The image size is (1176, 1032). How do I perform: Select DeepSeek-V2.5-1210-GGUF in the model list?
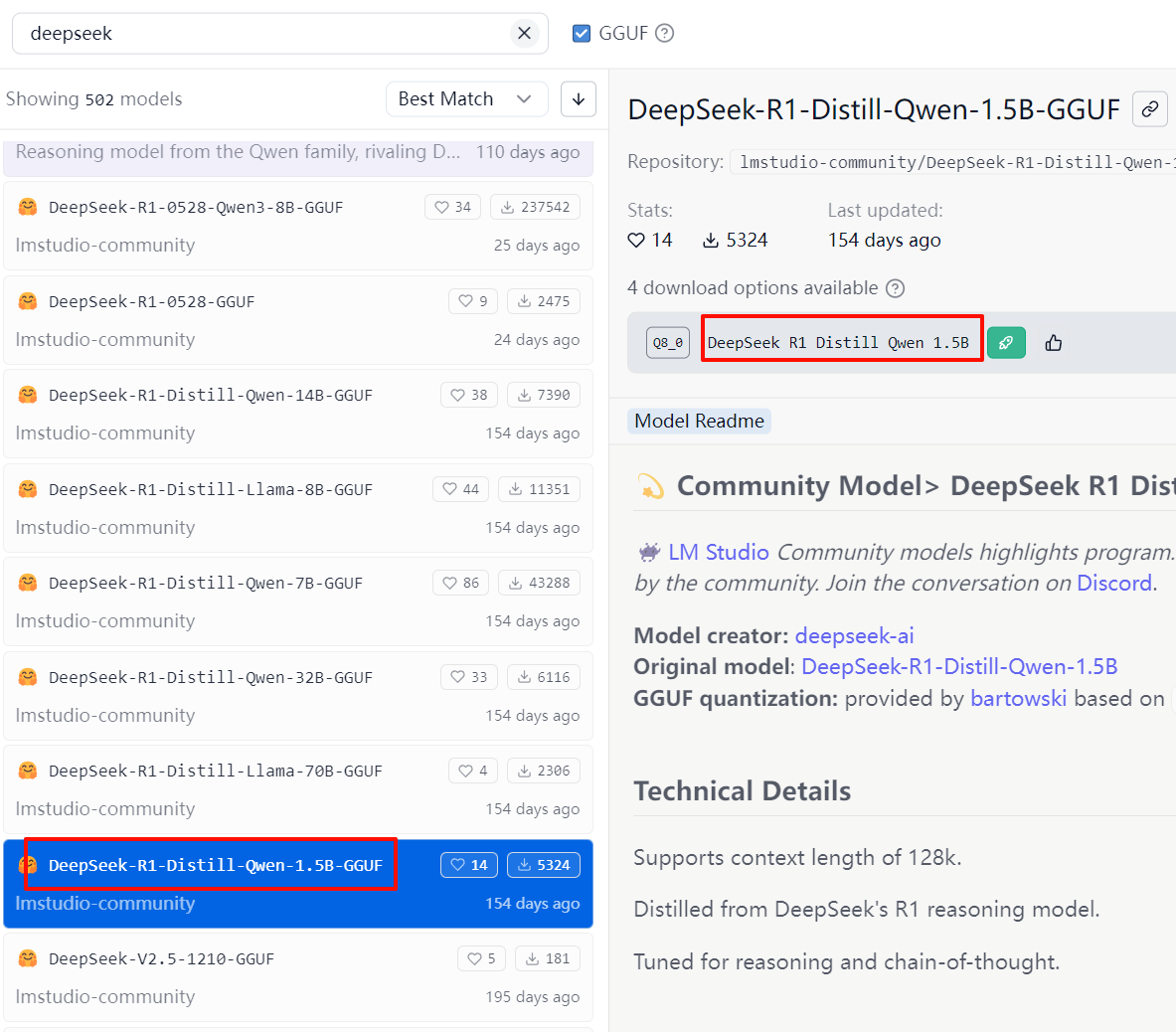point(298,978)
